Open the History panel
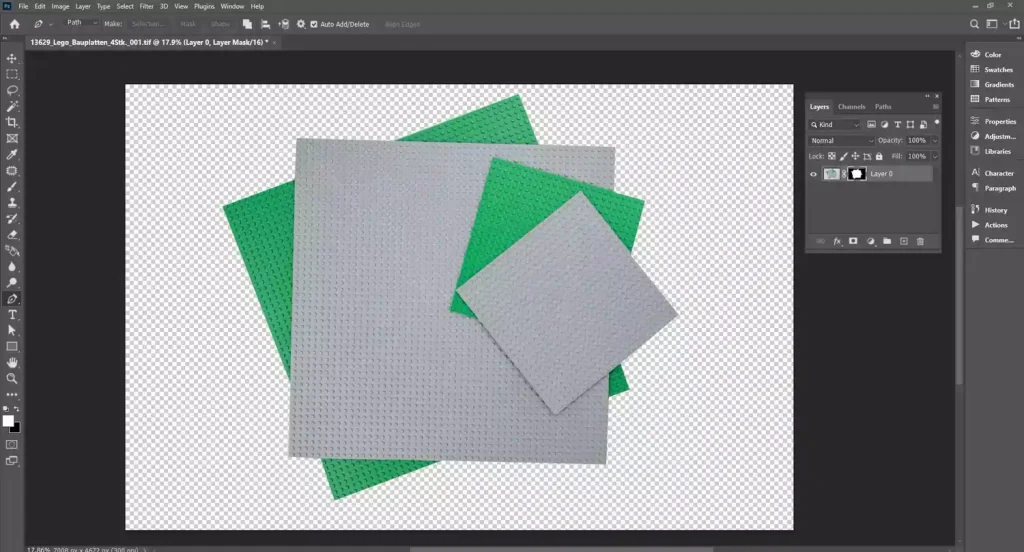Image resolution: width=1024 pixels, height=552 pixels. [x=995, y=210]
